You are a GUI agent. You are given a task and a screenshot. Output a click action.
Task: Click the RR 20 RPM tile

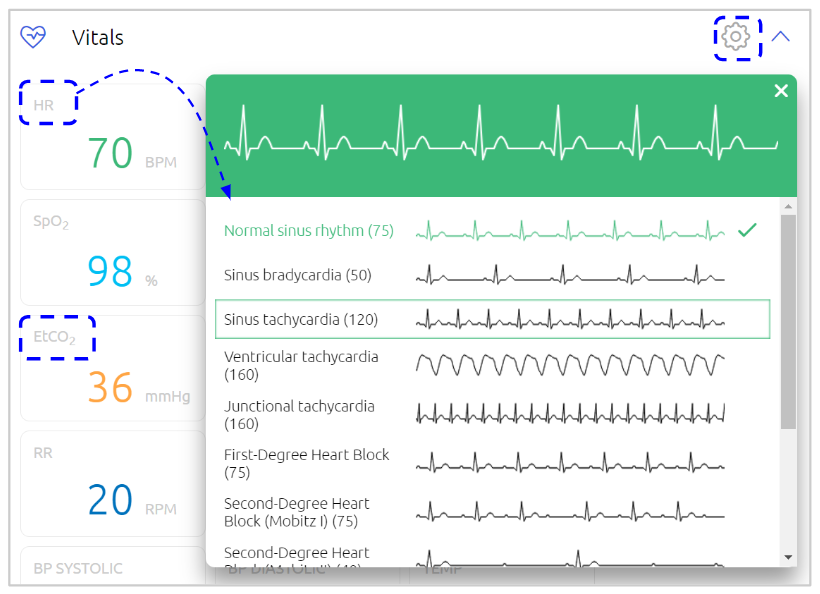point(110,485)
